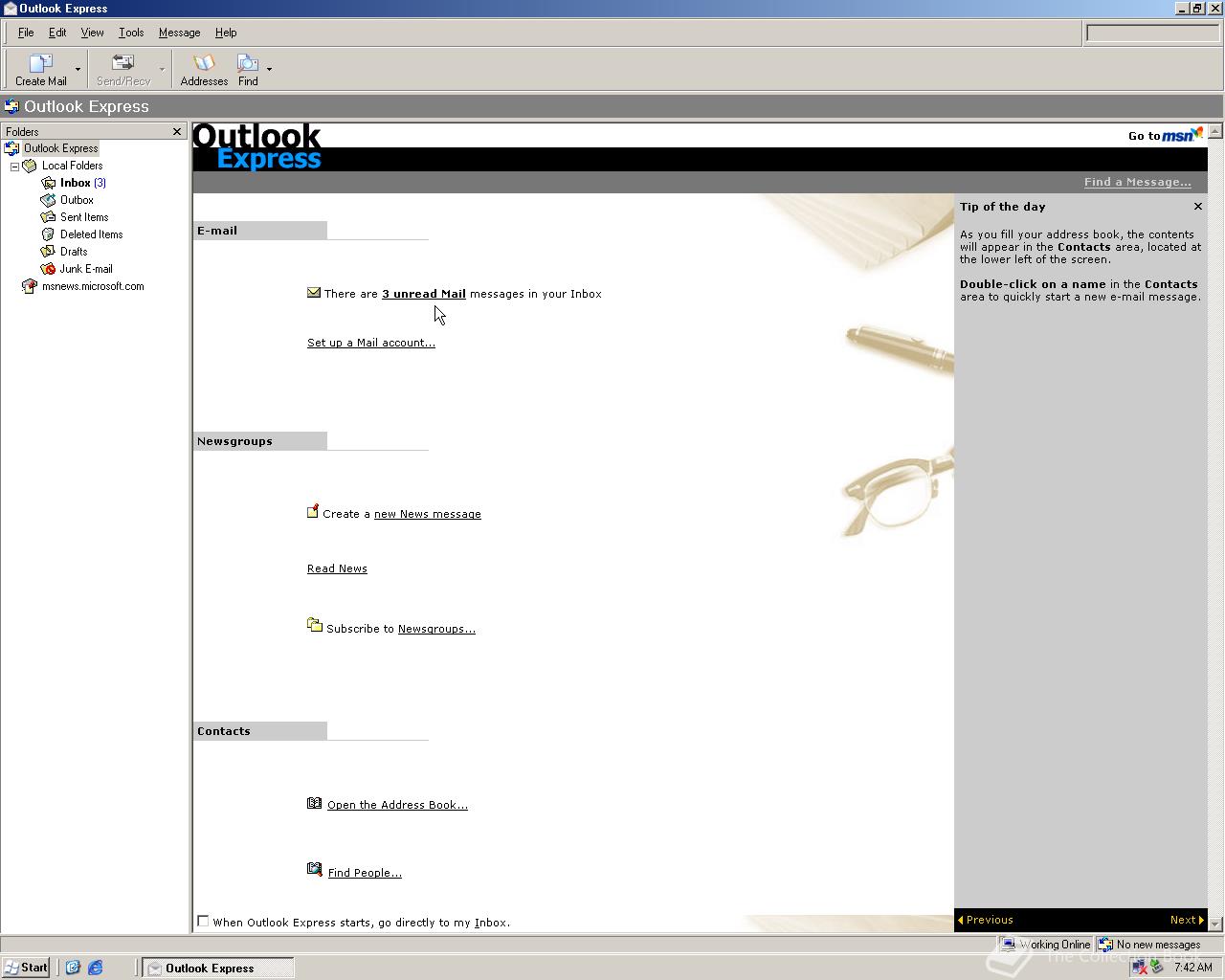The height and width of the screenshot is (980, 1225).
Task: Open the View menu
Action: (92, 33)
